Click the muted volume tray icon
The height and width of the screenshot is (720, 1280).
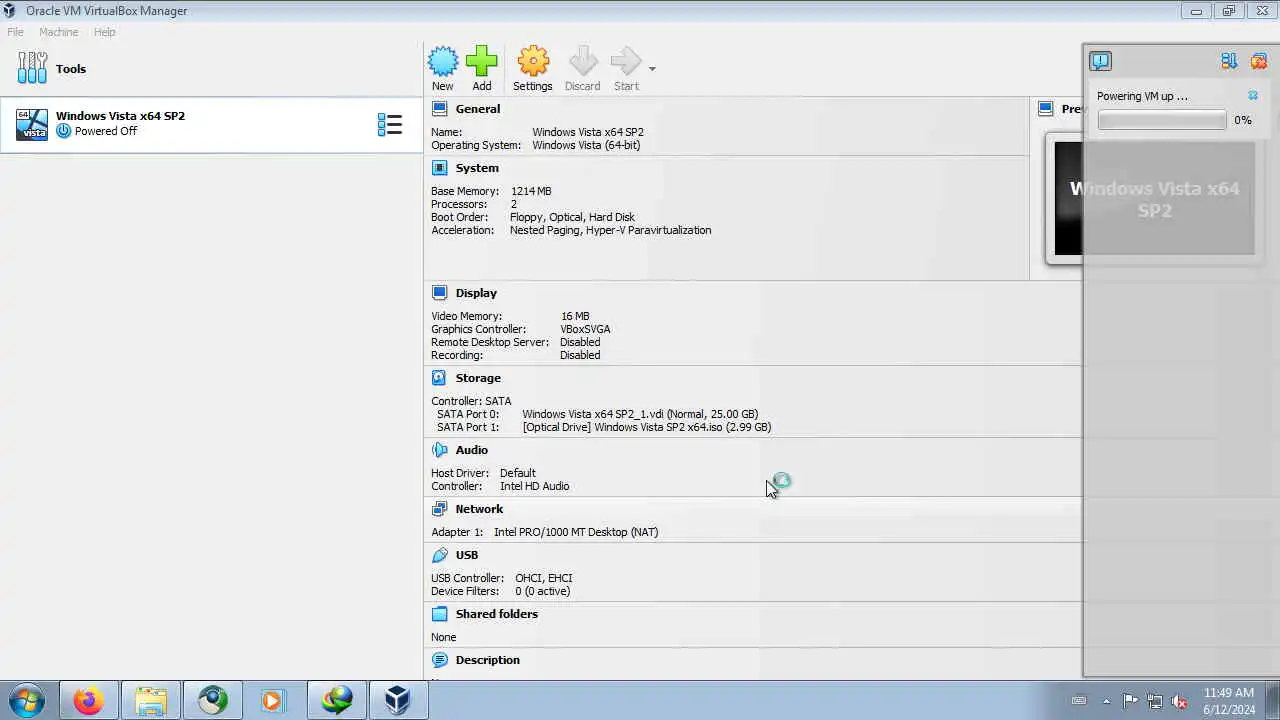click(1180, 701)
